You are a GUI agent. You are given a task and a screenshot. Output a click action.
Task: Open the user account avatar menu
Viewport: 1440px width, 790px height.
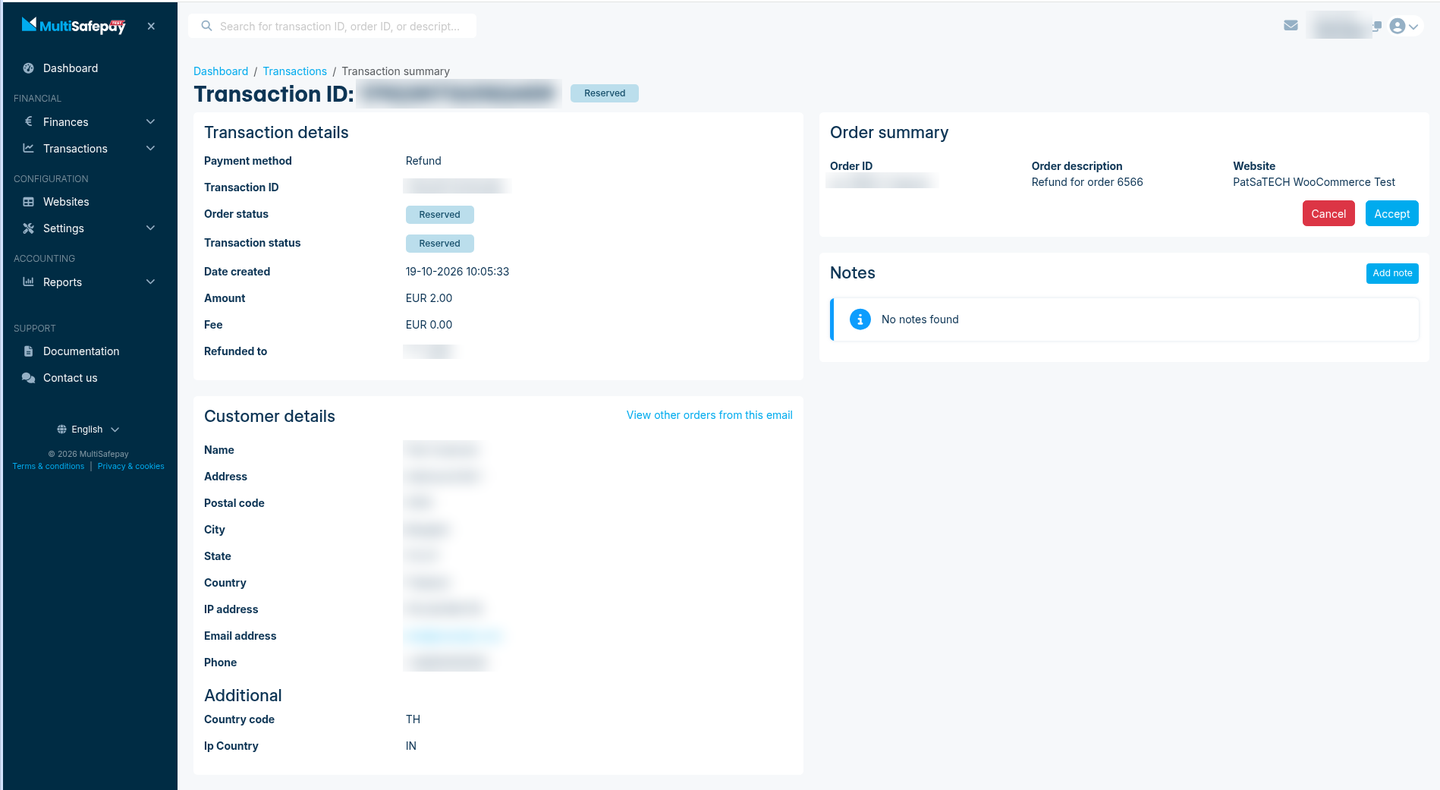pyautogui.click(x=1404, y=26)
